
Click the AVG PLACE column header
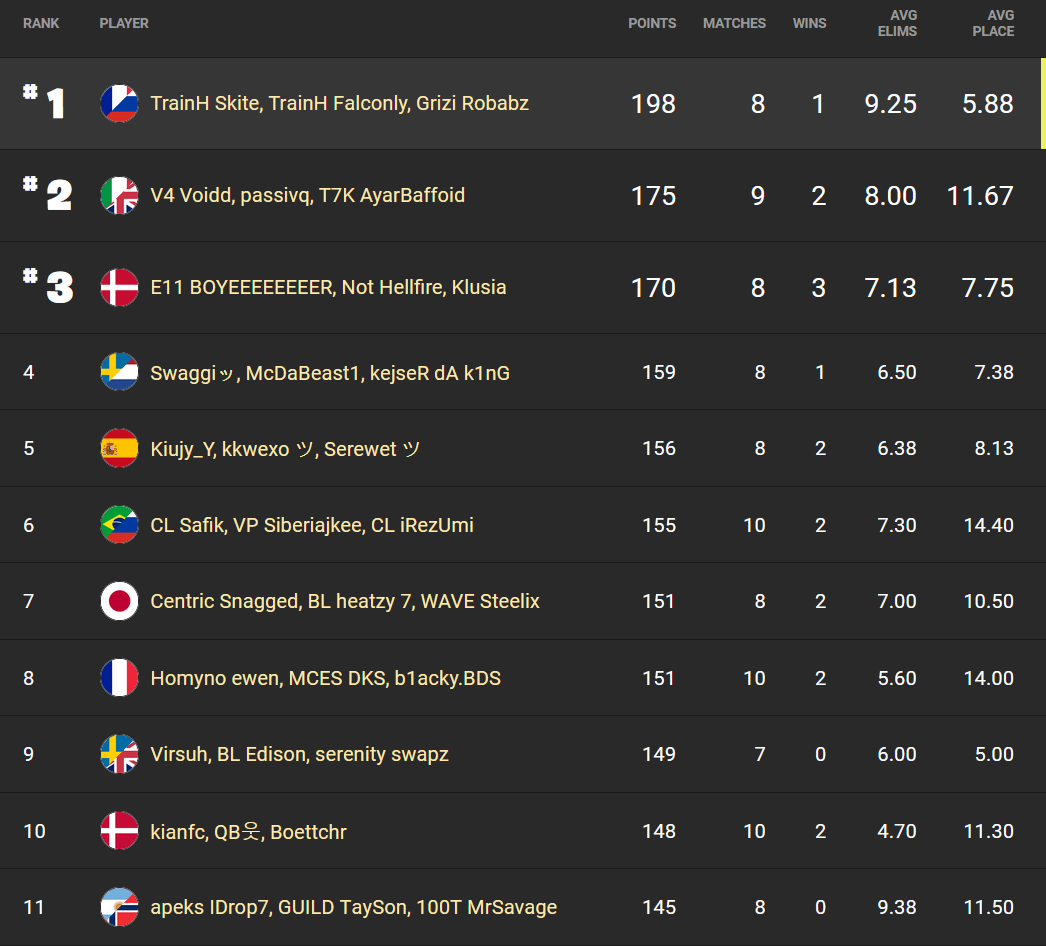pos(992,24)
